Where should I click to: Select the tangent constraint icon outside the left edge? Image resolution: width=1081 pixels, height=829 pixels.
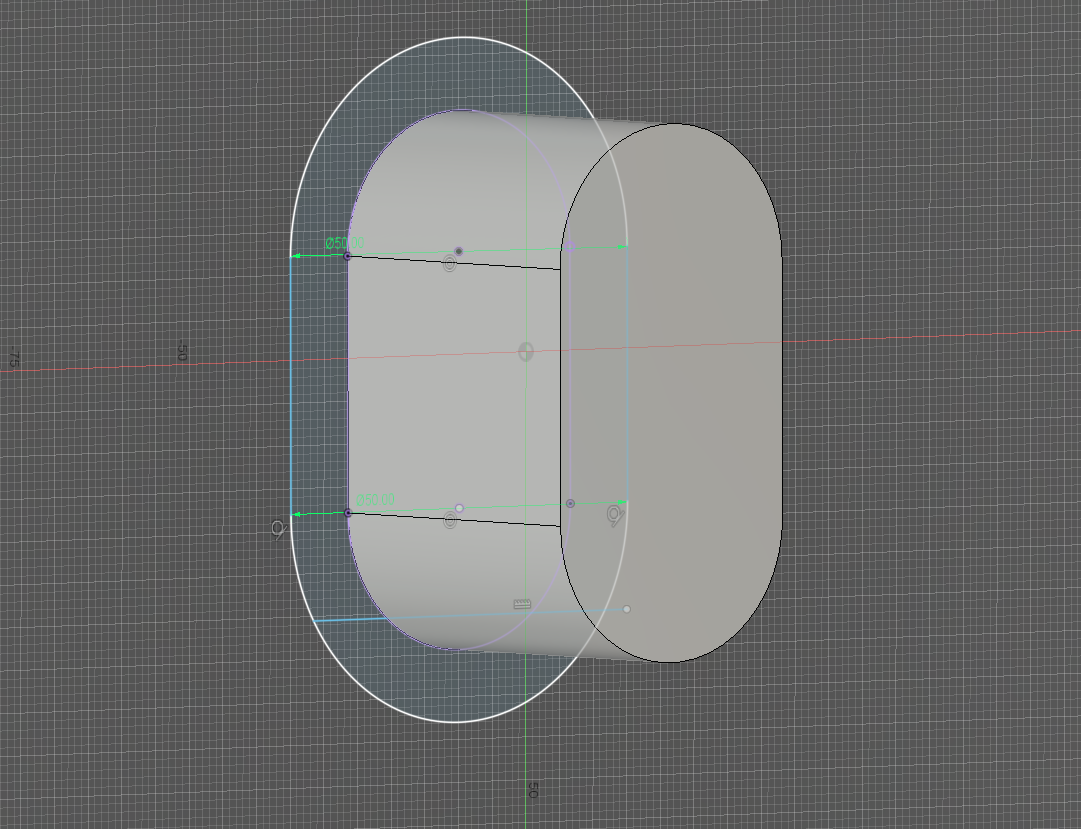click(x=279, y=530)
